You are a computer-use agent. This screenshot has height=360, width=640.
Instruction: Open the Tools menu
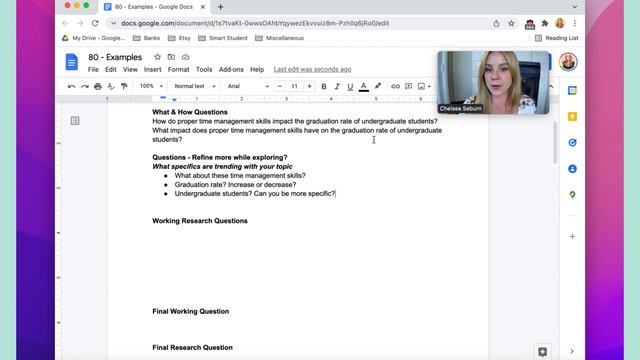point(204,69)
